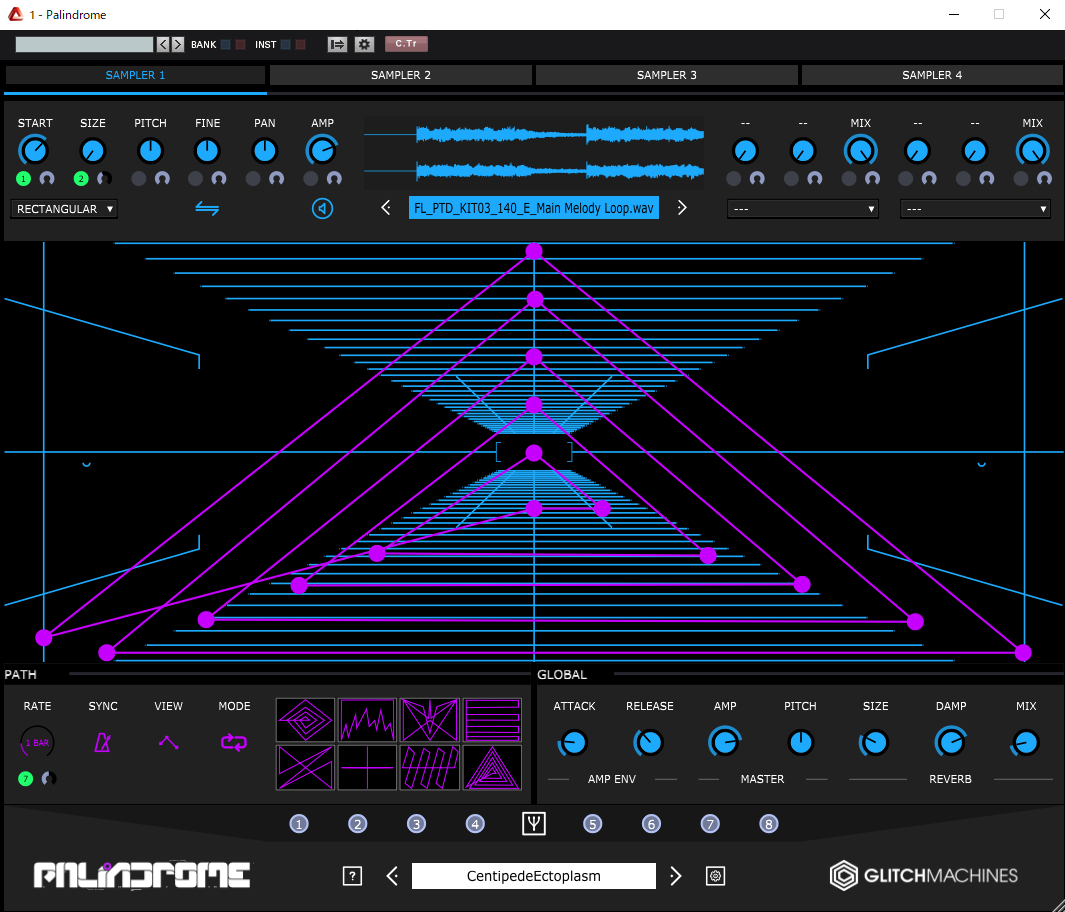Click the reverb DAMP knob
This screenshot has height=912, width=1065.
pos(950,742)
